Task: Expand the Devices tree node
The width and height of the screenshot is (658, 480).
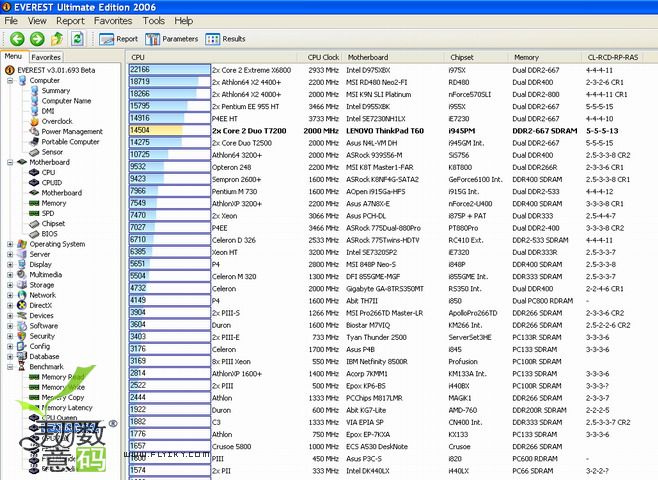Action: pos(10,316)
